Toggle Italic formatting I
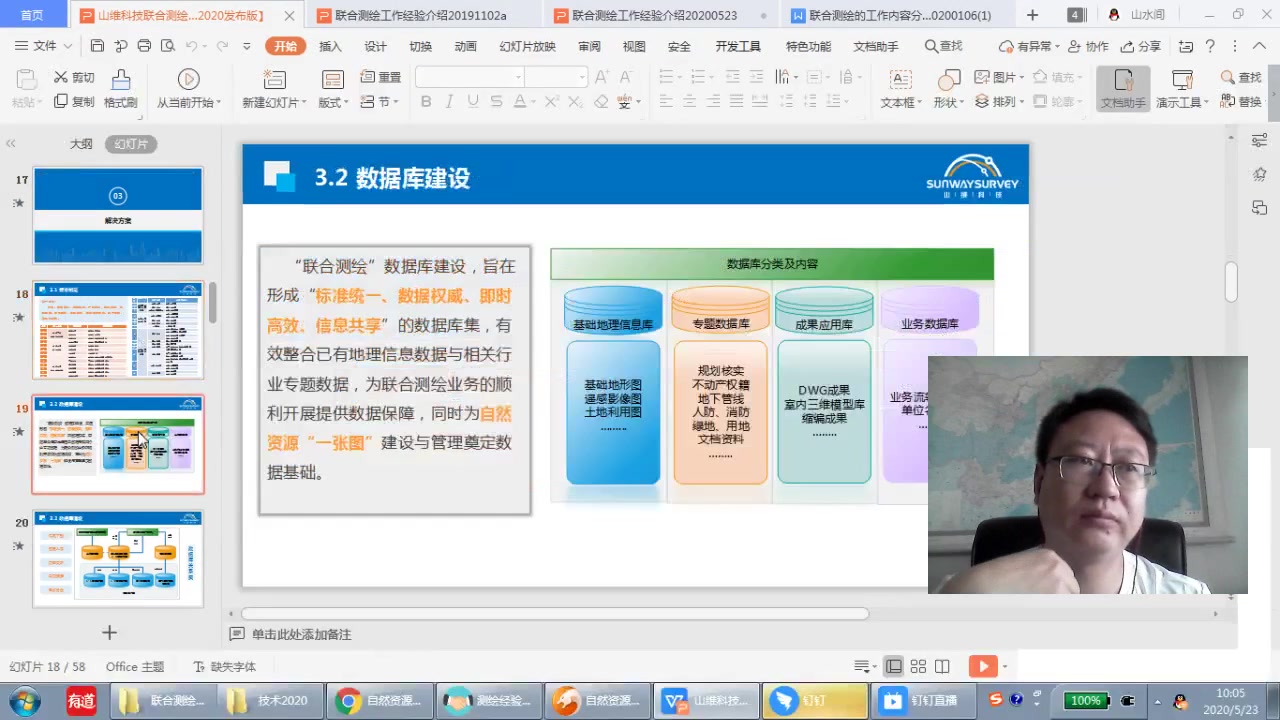The height and width of the screenshot is (720, 1280). 449,101
